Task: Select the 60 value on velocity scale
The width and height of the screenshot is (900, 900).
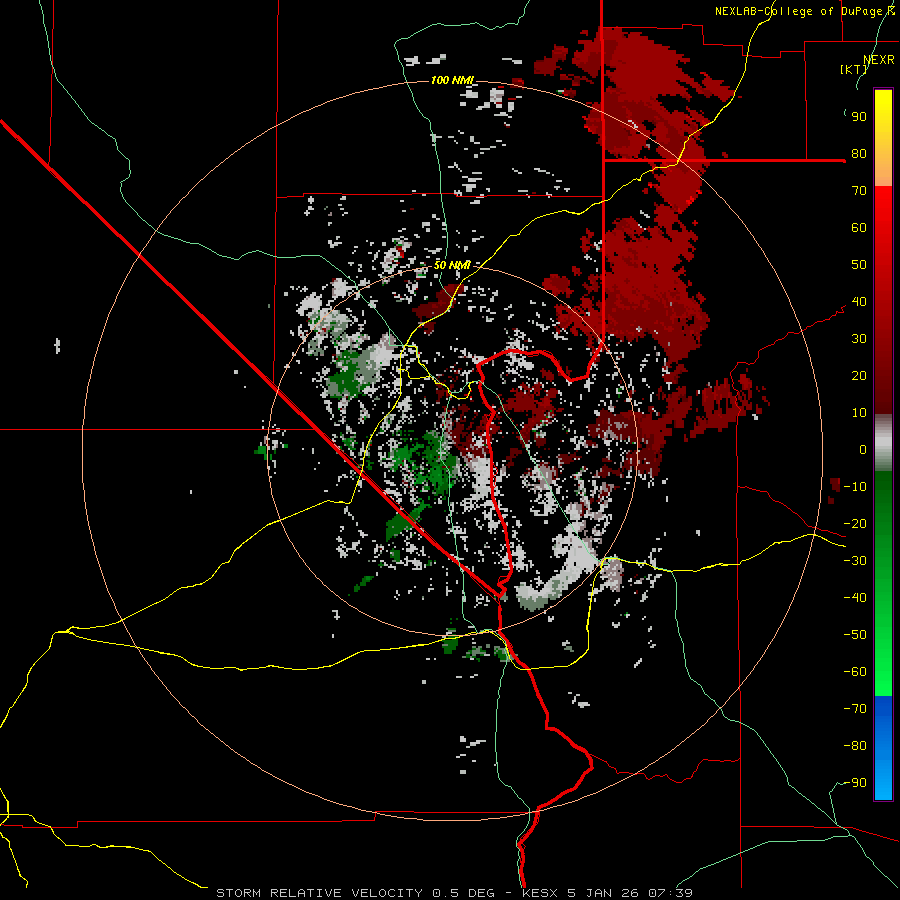Action: click(859, 228)
